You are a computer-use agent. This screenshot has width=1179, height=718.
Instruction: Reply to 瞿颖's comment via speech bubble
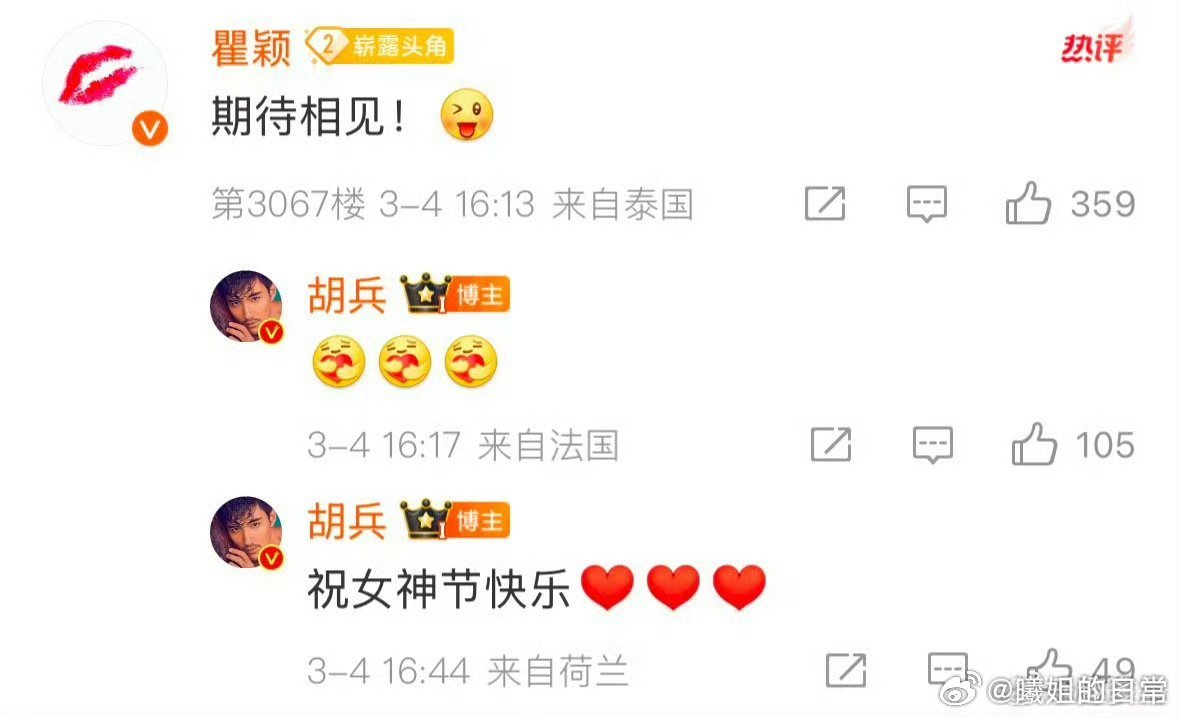click(926, 204)
